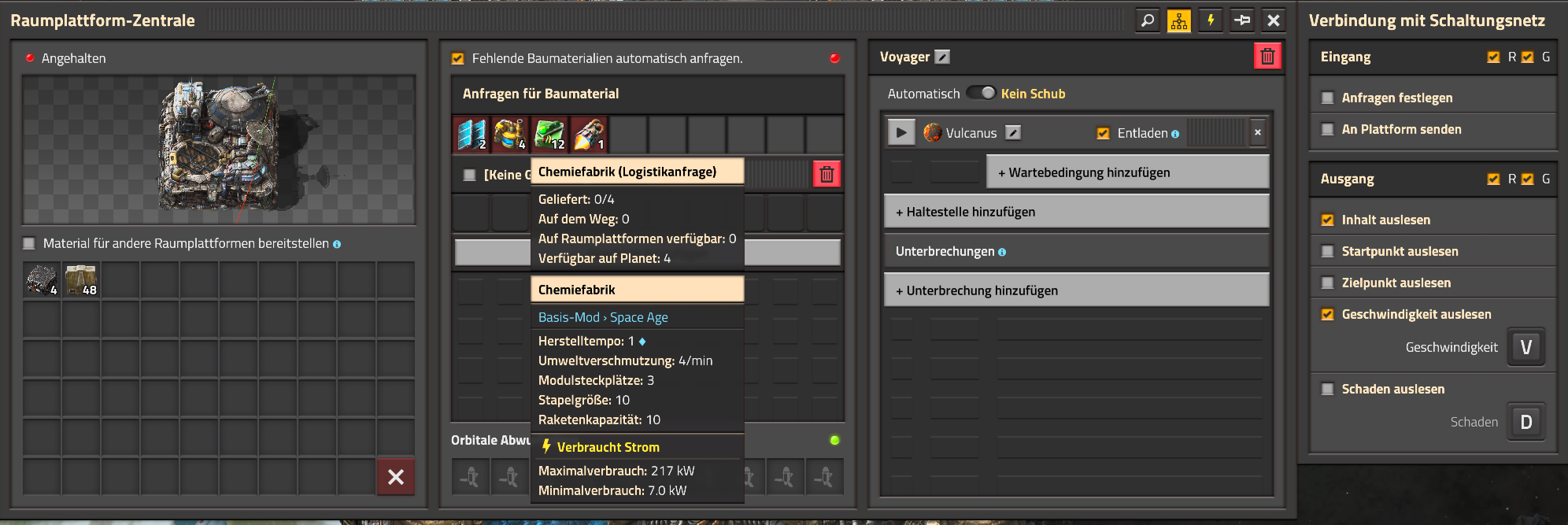This screenshot has height=525, width=1568.
Task: Click the first orbital drop slot icon
Action: coord(472,476)
